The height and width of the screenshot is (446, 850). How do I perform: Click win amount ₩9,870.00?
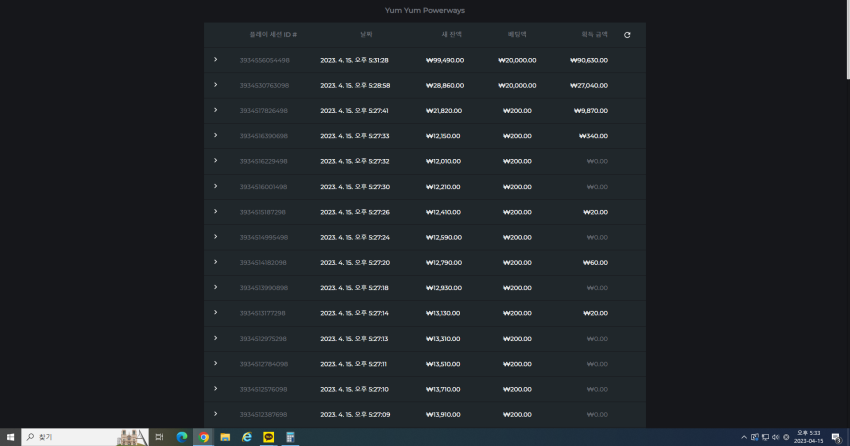tap(591, 111)
